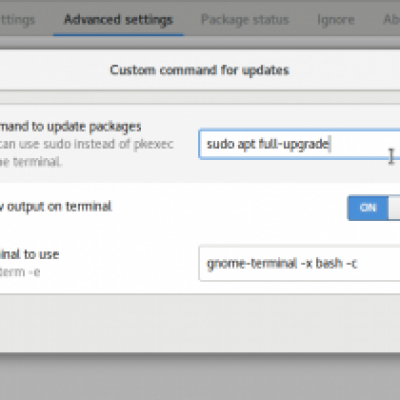Open the cut-off About tab at right
Image resolution: width=400 pixels, height=400 pixels.
click(392, 20)
